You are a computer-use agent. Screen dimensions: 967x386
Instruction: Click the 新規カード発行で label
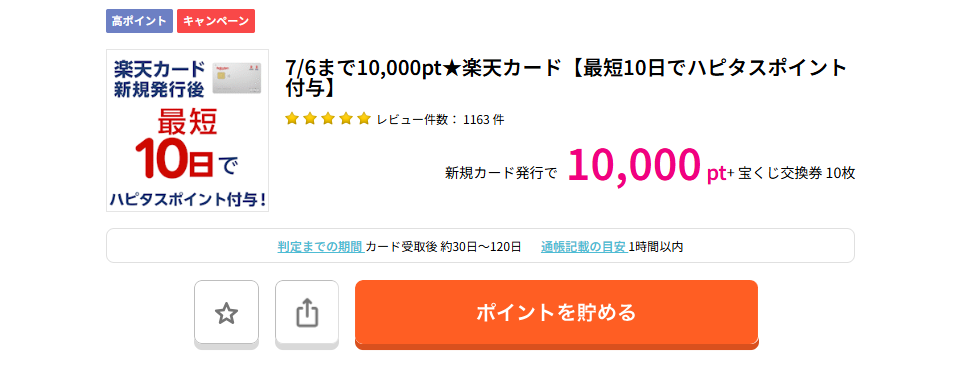click(x=501, y=173)
